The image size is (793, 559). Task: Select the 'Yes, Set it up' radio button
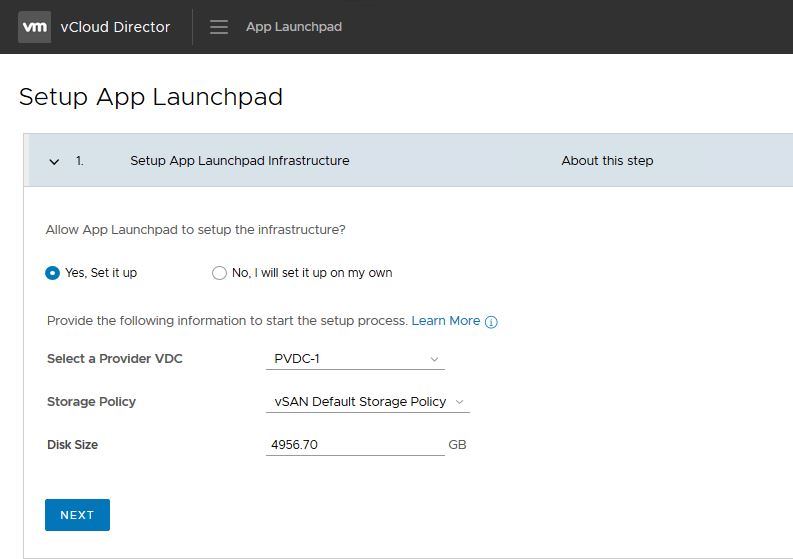tap(52, 273)
